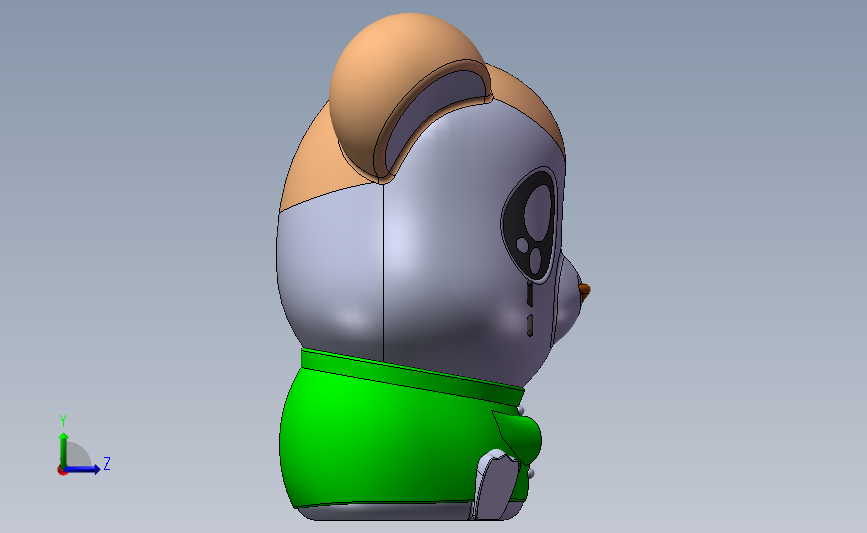
Task: Select the black eye patch on the model's face
Action: tap(528, 226)
